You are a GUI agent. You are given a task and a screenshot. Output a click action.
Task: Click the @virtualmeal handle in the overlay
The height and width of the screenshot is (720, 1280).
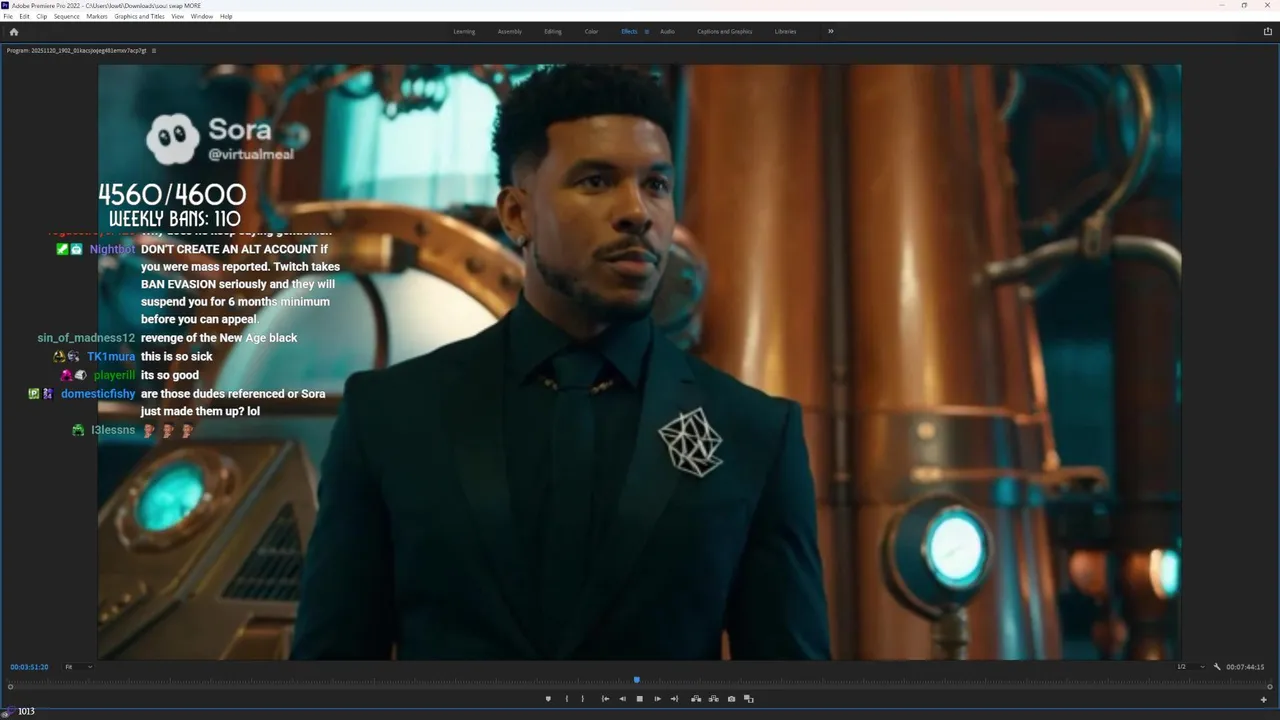(251, 155)
